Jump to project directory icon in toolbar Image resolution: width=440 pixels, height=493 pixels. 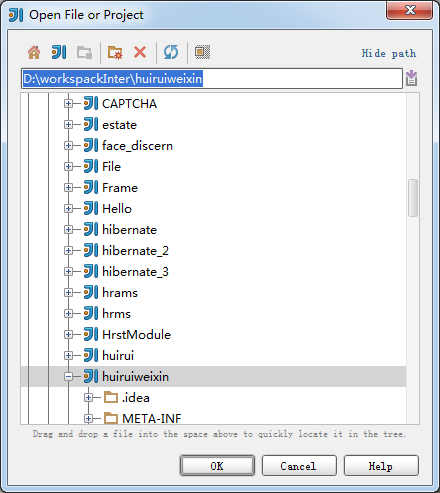click(x=59, y=52)
